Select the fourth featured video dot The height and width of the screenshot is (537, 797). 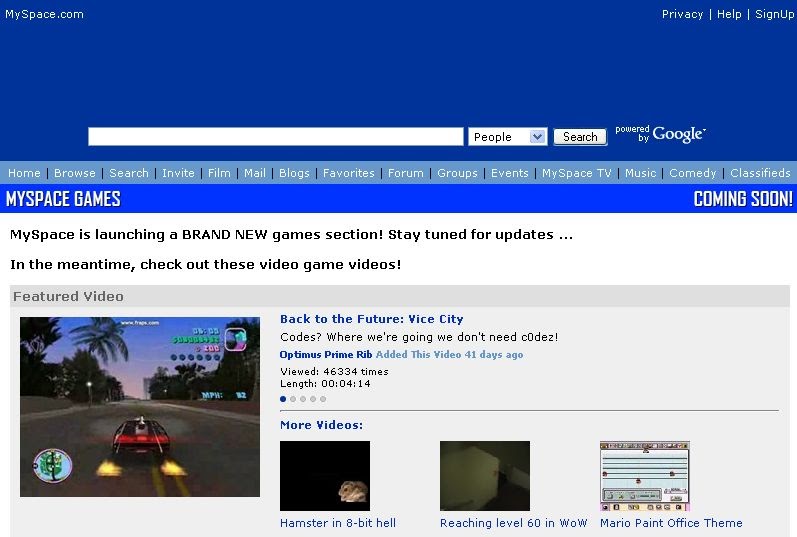tap(313, 399)
